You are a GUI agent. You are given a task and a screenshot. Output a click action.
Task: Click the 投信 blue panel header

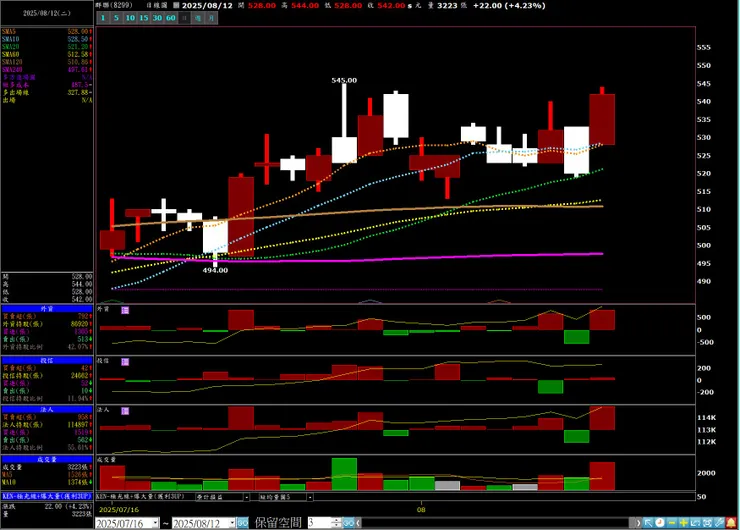47,361
